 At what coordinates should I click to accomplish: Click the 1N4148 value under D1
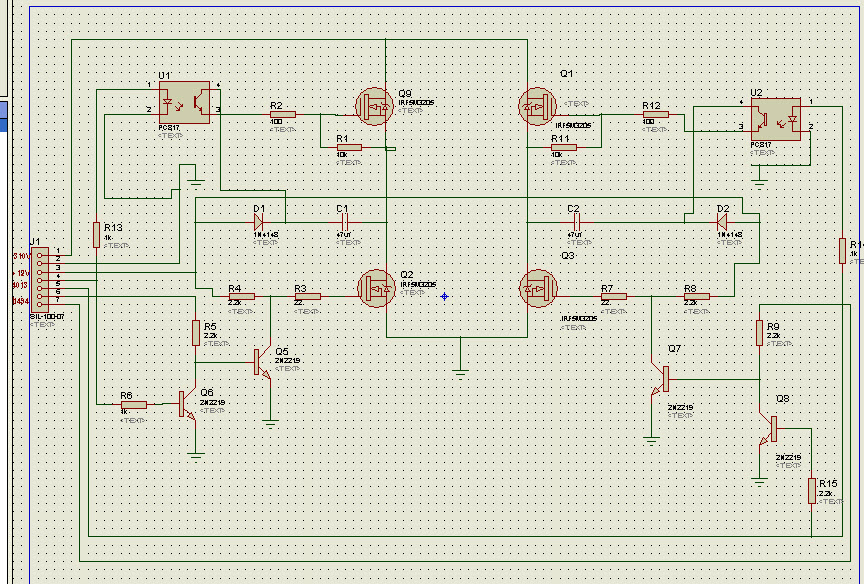[266, 235]
